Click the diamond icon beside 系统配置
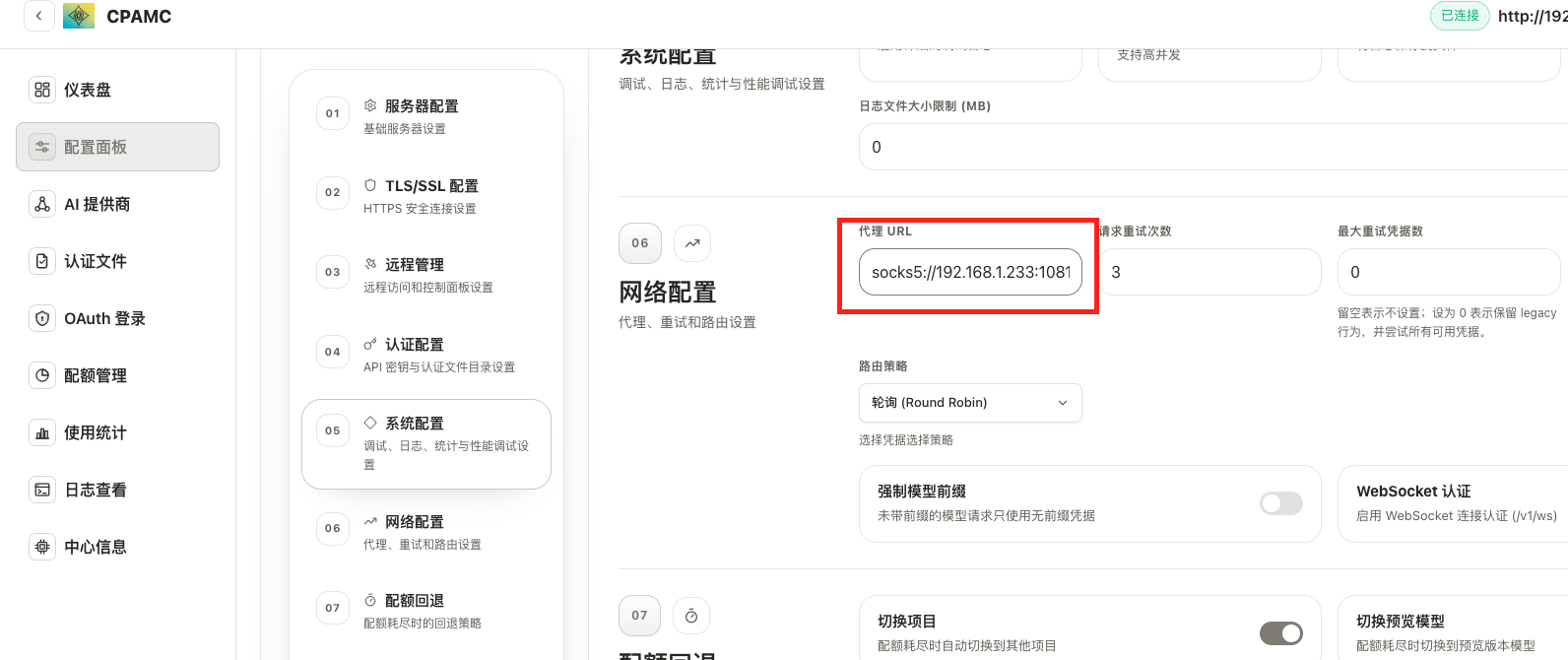The width and height of the screenshot is (1568, 660). pos(370,423)
